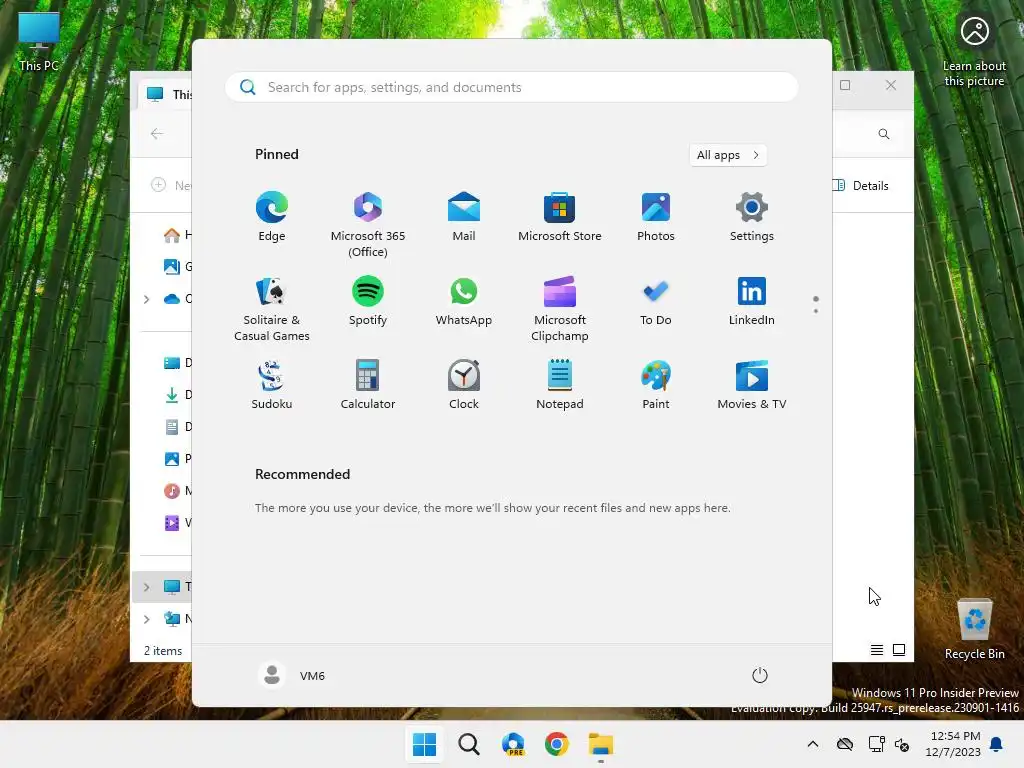
Task: Launch Movies & TV
Action: [x=752, y=385]
